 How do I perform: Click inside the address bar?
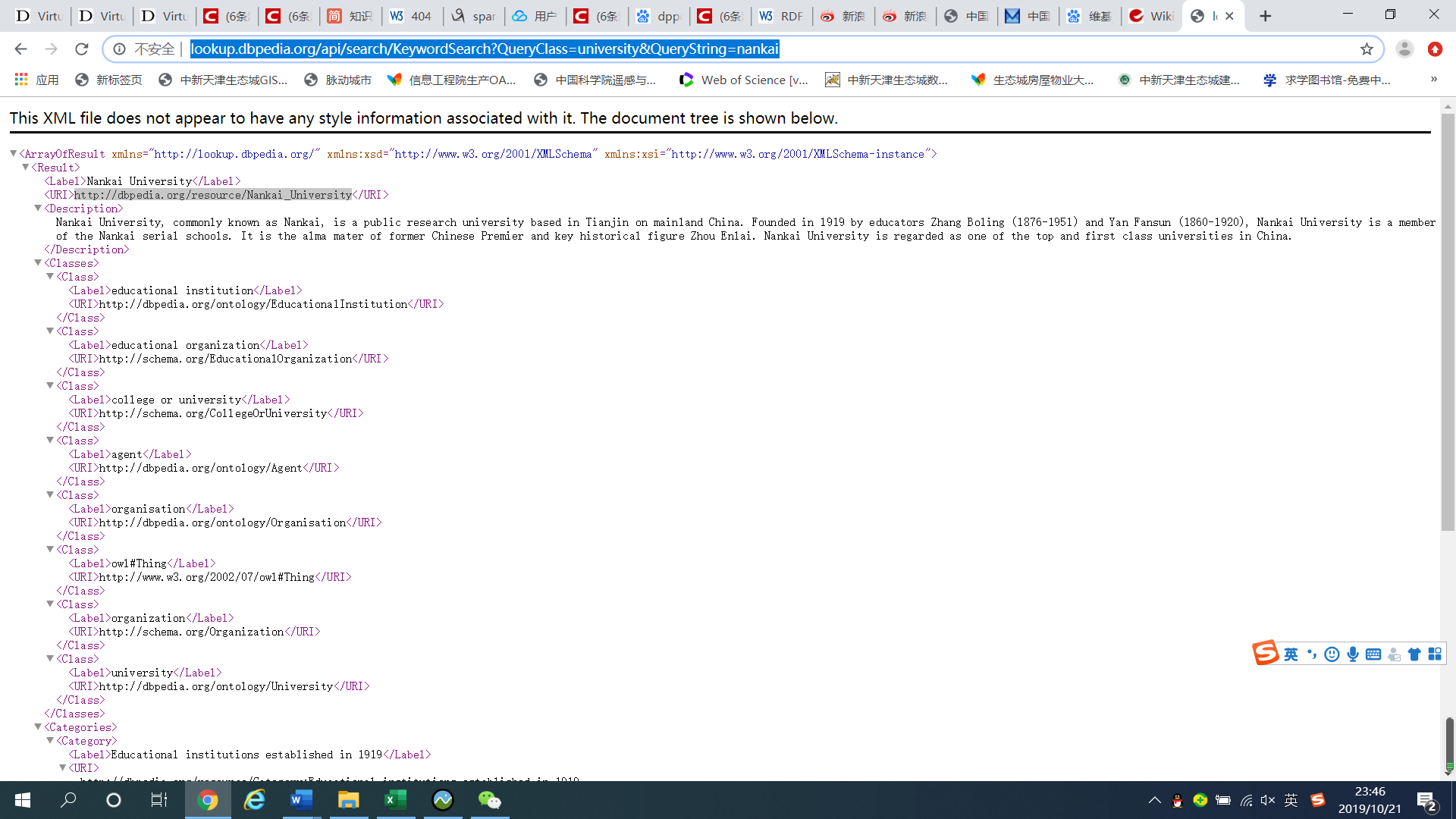click(x=485, y=49)
